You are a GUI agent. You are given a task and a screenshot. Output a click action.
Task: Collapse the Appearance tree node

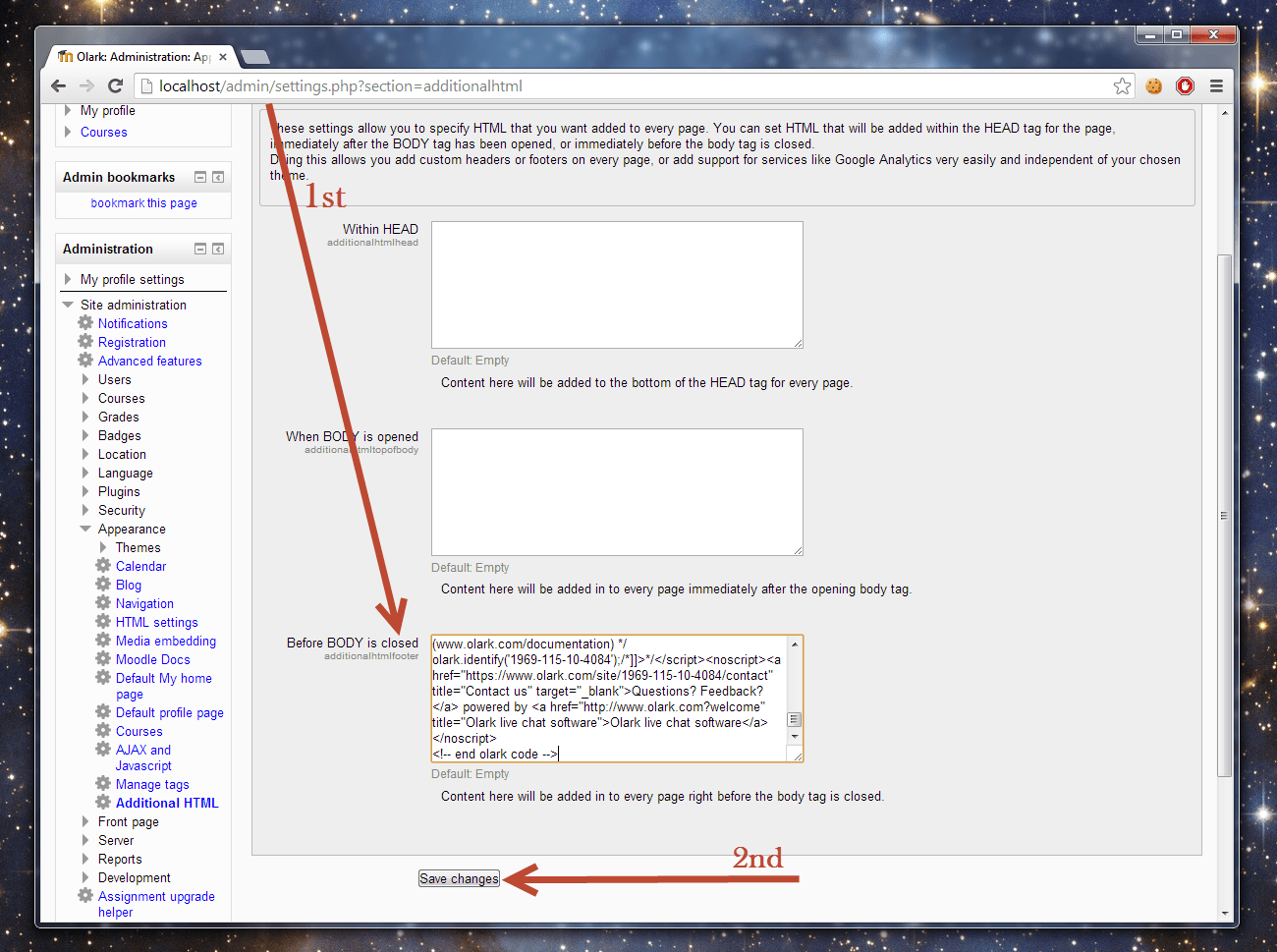tap(85, 530)
